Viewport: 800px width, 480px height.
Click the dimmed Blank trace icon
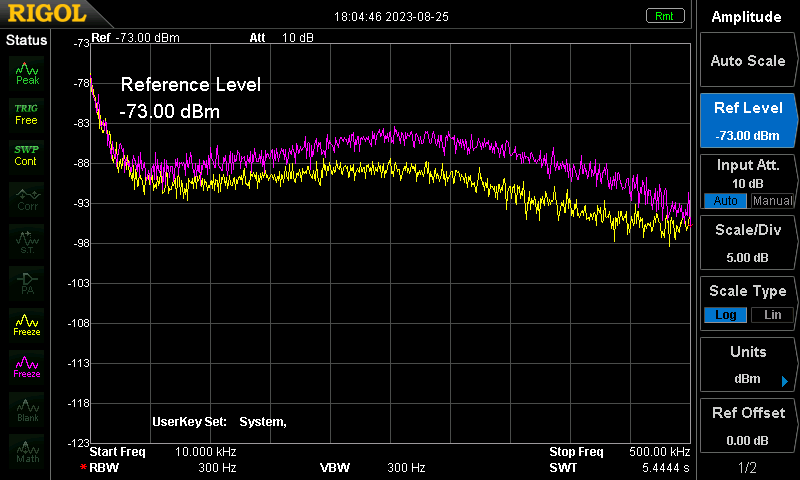(27, 409)
